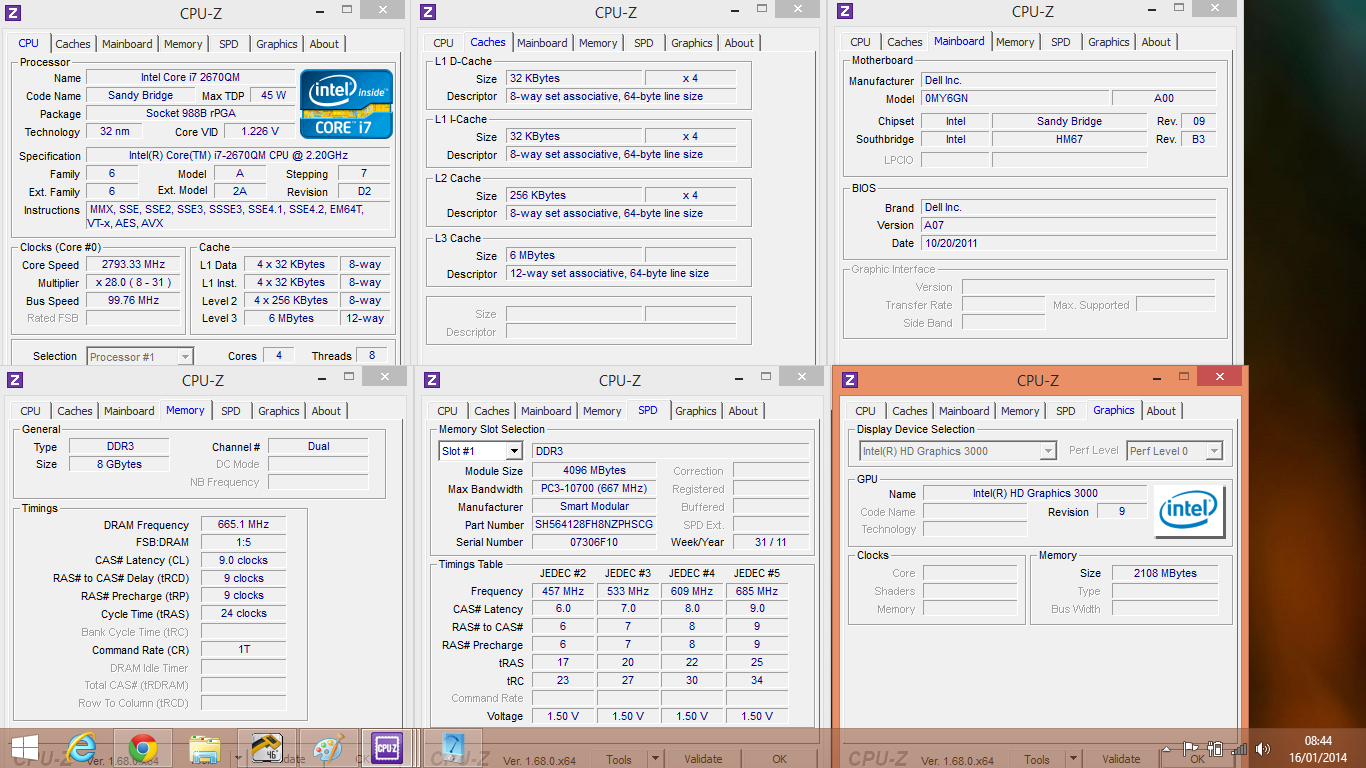
Task: Open File Explorer from the taskbar
Action: pos(205,748)
